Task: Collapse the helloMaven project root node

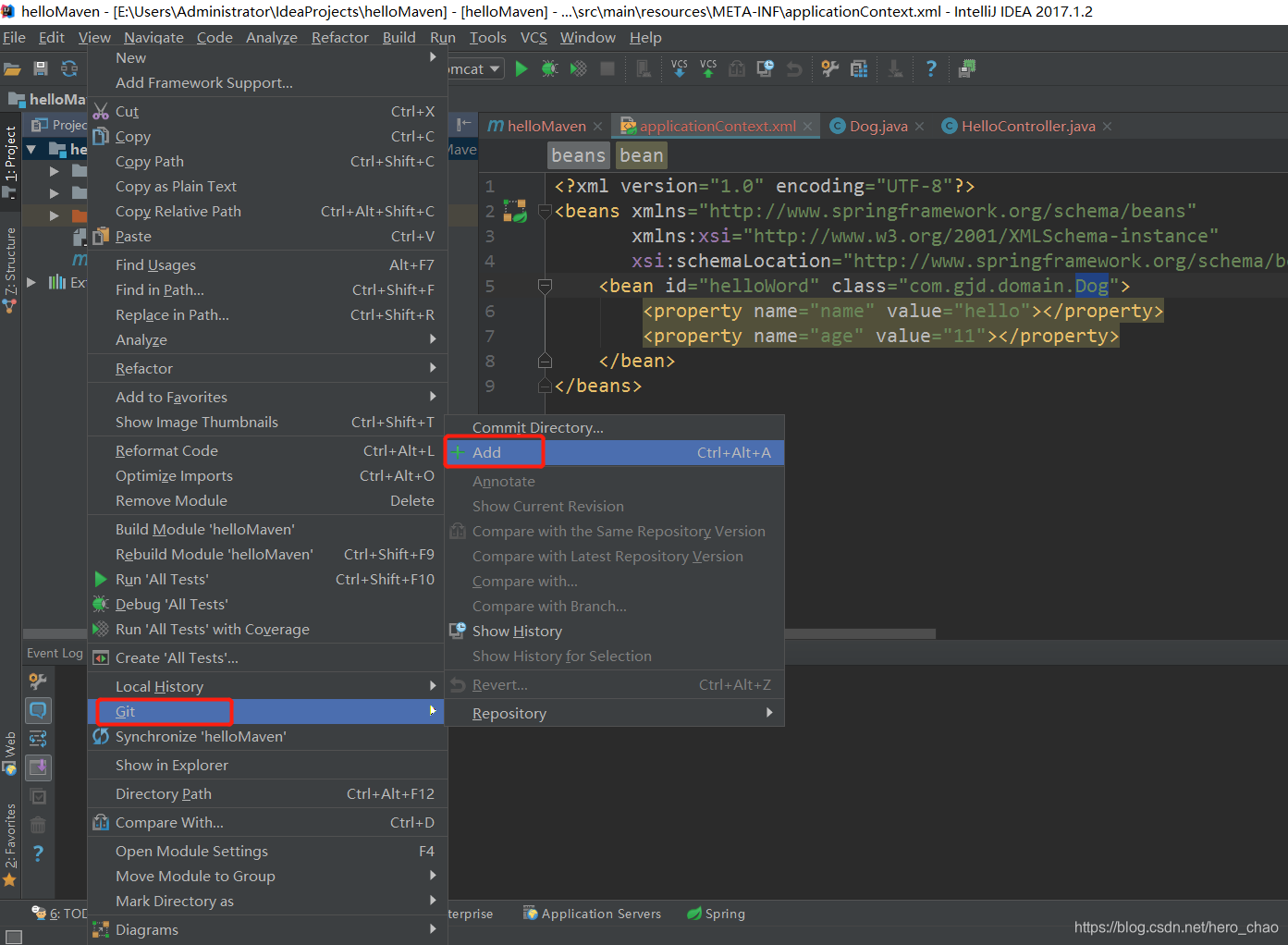Action: pyautogui.click(x=31, y=149)
